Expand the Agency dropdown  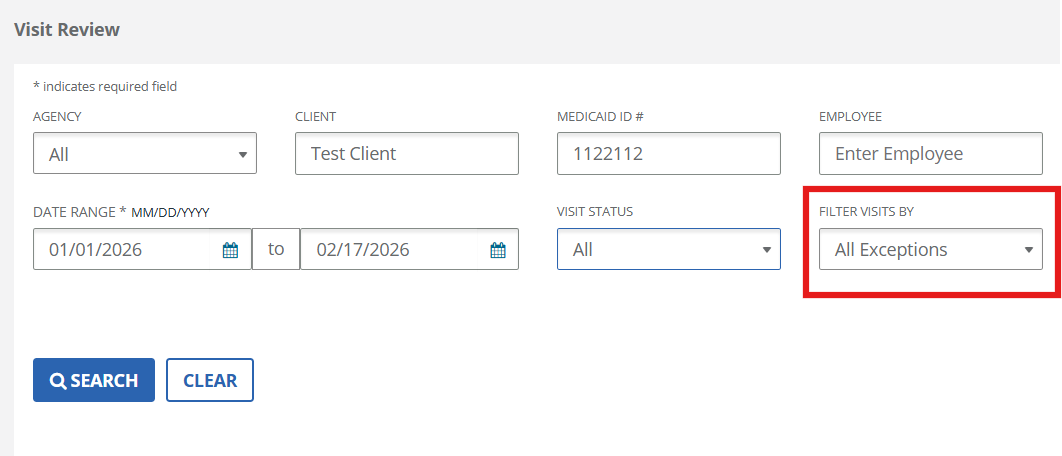145,154
